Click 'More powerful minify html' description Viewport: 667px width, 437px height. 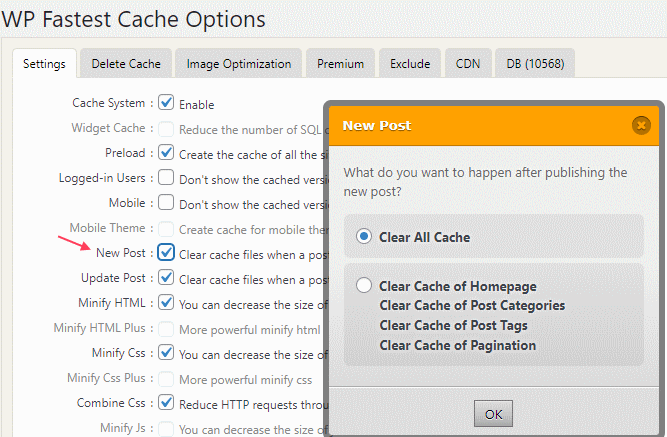[250, 330]
